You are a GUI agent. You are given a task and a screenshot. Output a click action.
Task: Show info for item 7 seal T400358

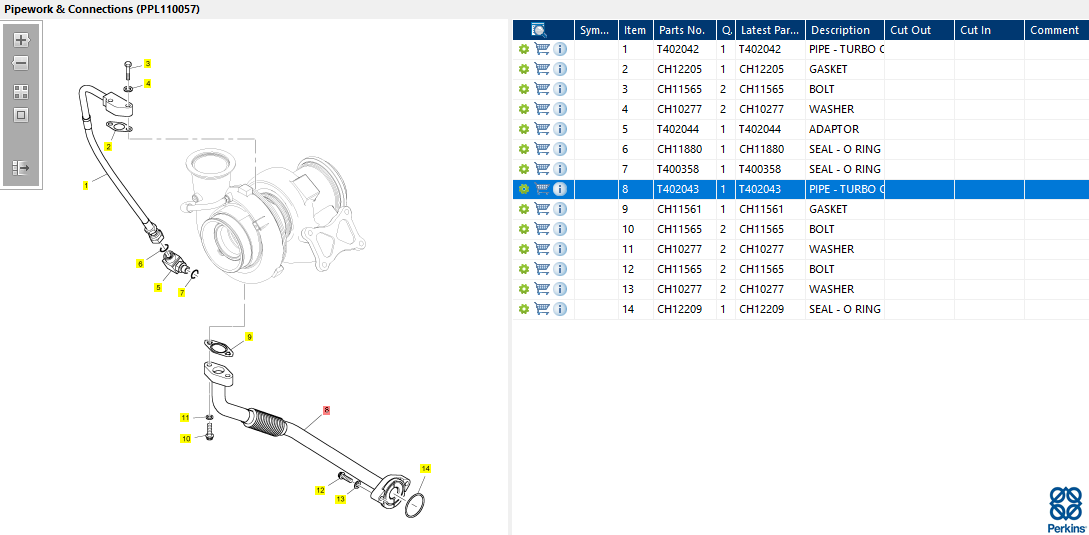tap(560, 169)
